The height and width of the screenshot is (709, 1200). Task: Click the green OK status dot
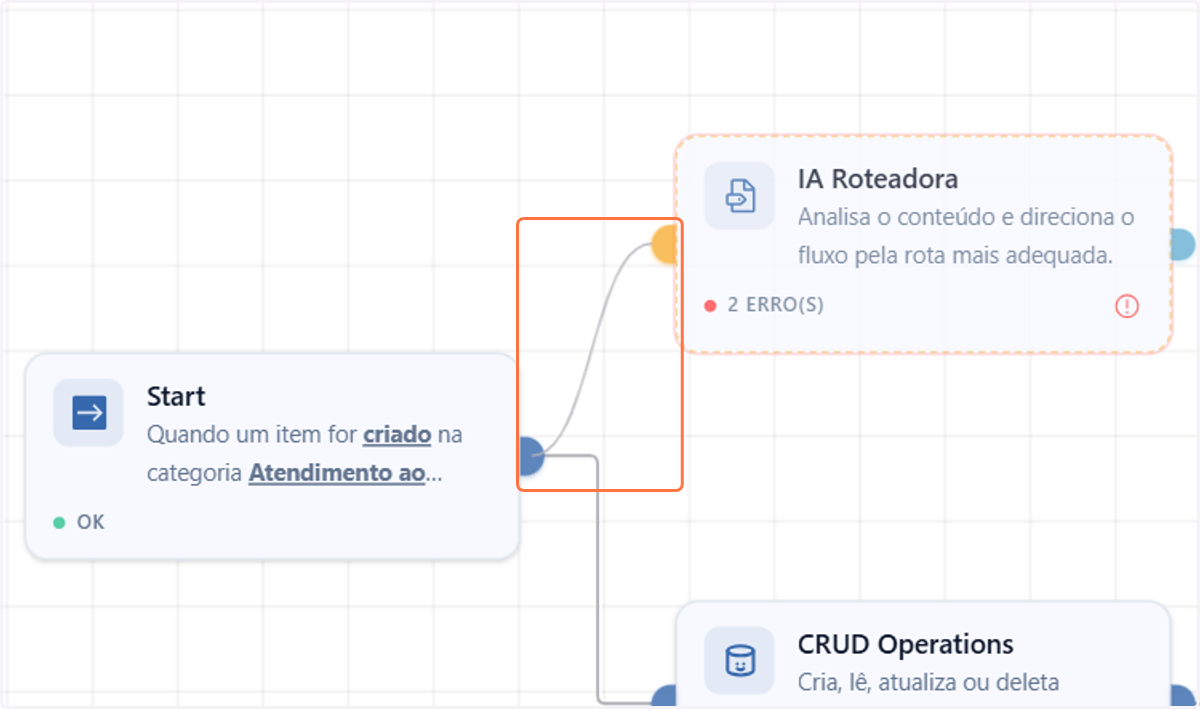(x=59, y=522)
